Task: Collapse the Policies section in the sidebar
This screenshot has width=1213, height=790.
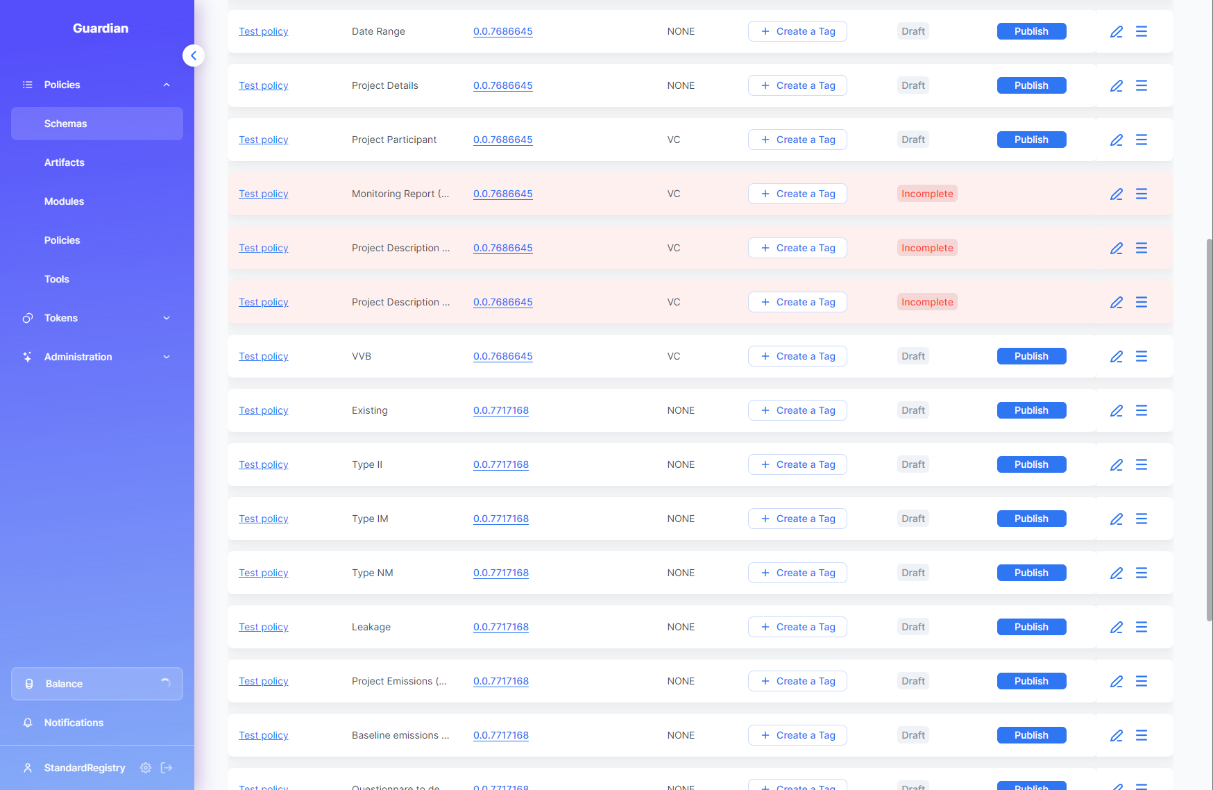Action: [166, 85]
